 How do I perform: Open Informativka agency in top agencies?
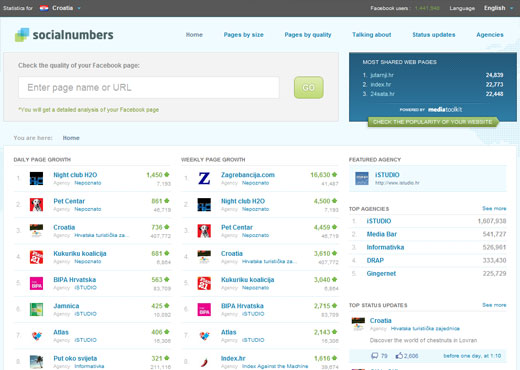coord(385,247)
